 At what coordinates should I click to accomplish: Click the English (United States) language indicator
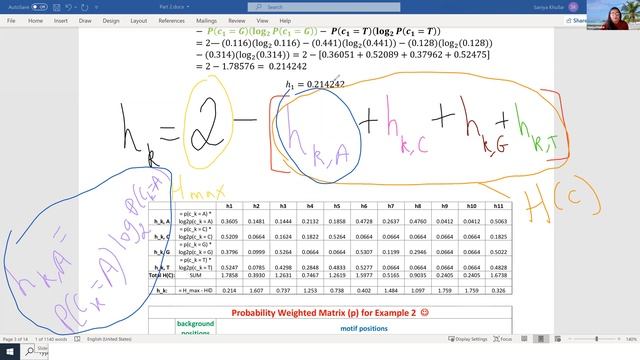click(109, 339)
